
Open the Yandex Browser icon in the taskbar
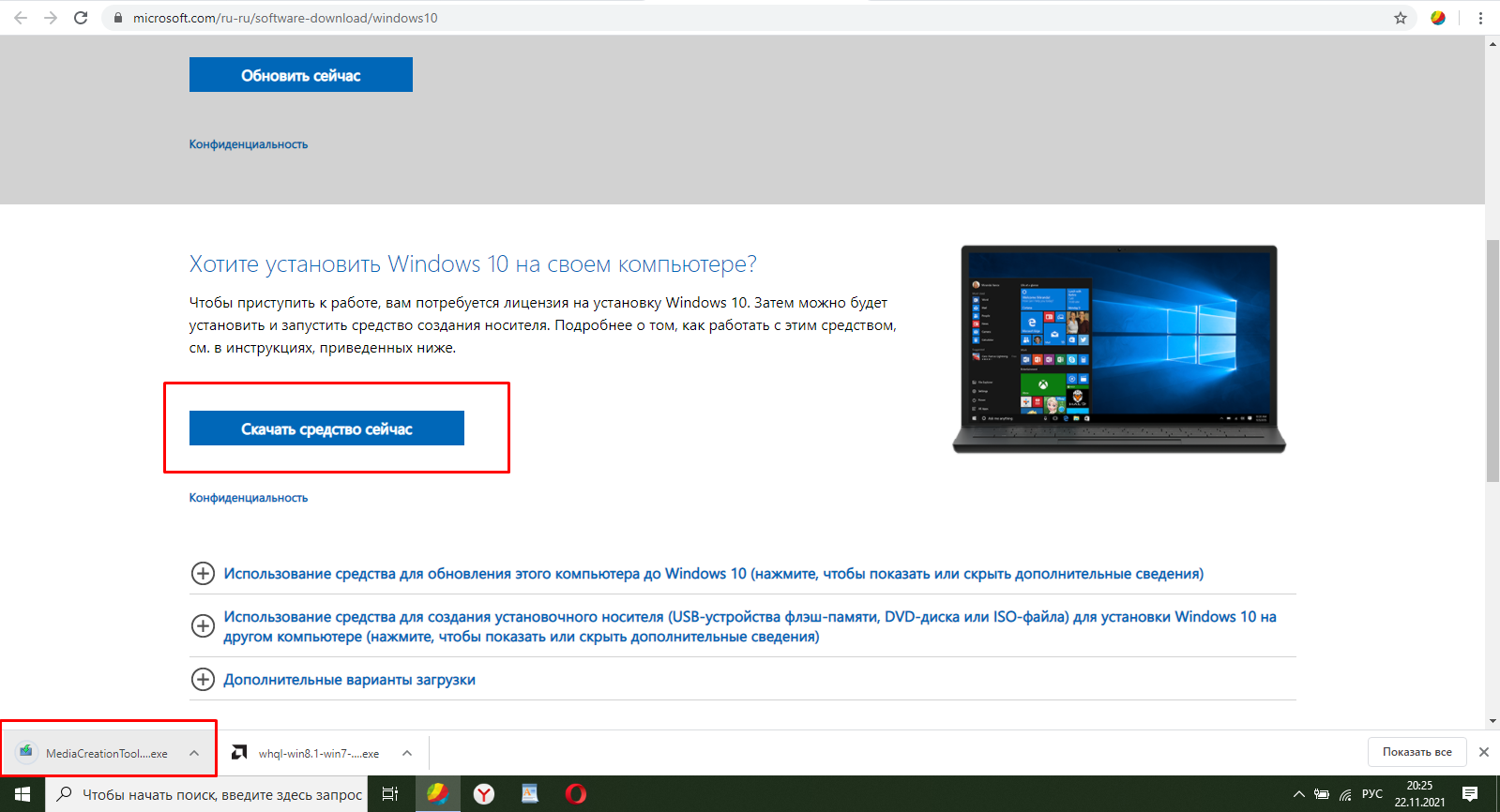[x=484, y=794]
